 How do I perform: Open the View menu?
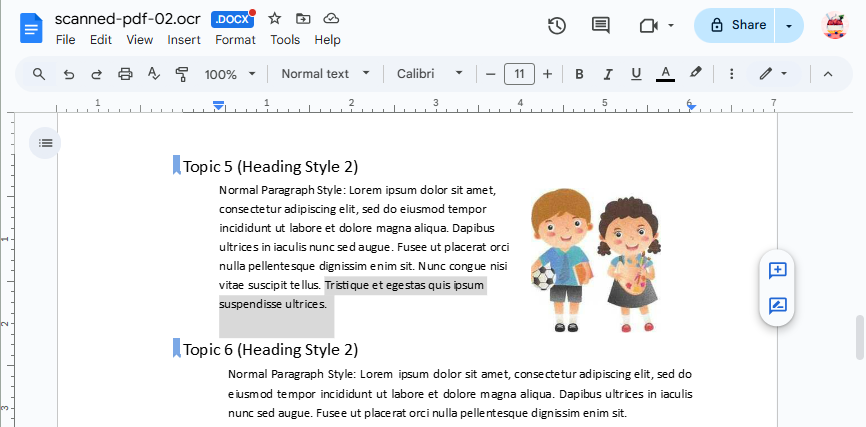click(140, 40)
